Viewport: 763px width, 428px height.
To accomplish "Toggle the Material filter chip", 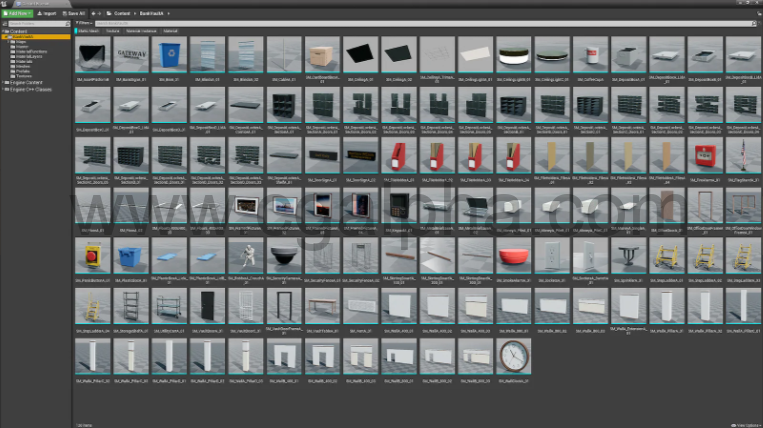I will pyautogui.click(x=171, y=31).
